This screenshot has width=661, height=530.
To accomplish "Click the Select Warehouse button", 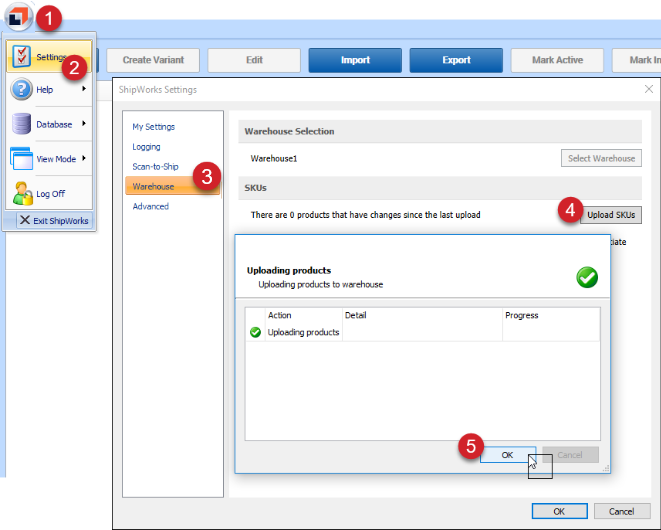I will pyautogui.click(x=601, y=158).
